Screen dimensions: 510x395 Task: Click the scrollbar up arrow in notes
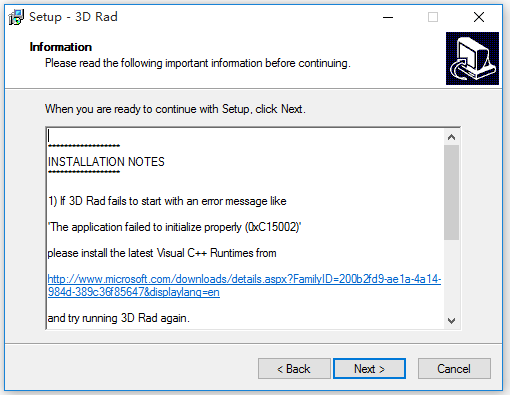click(451, 137)
